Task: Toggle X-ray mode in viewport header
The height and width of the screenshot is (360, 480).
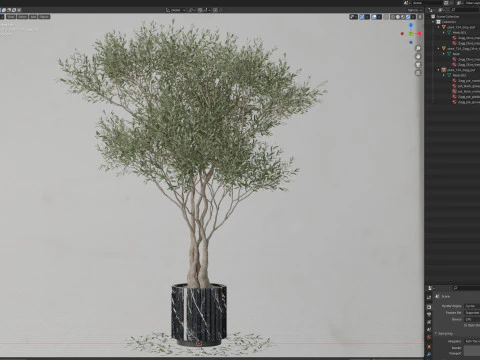Action: [x=386, y=17]
